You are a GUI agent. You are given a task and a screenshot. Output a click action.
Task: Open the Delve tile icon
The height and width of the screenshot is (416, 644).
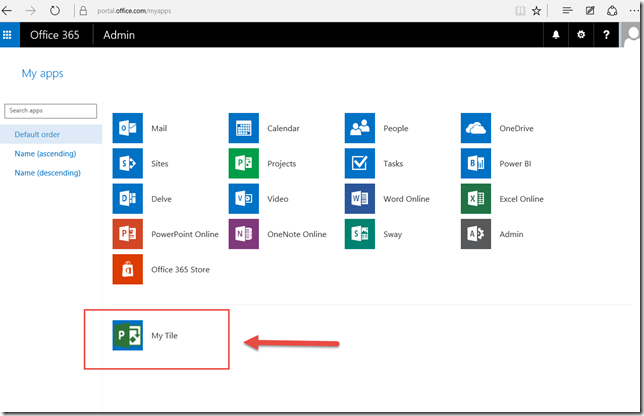point(128,199)
